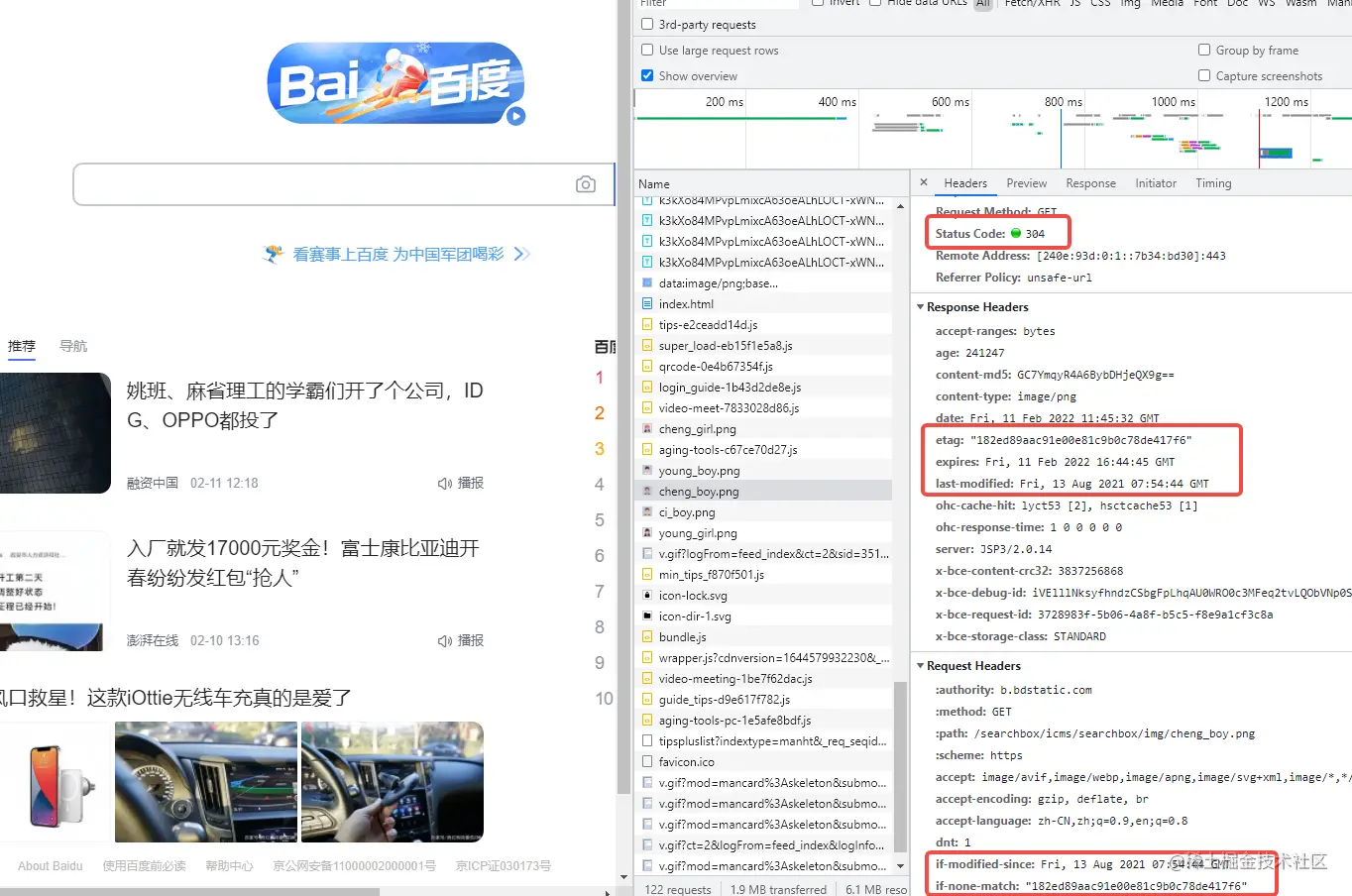Select the video-meet-7833028d86.js request
Image resolution: width=1352 pixels, height=896 pixels.
point(763,408)
